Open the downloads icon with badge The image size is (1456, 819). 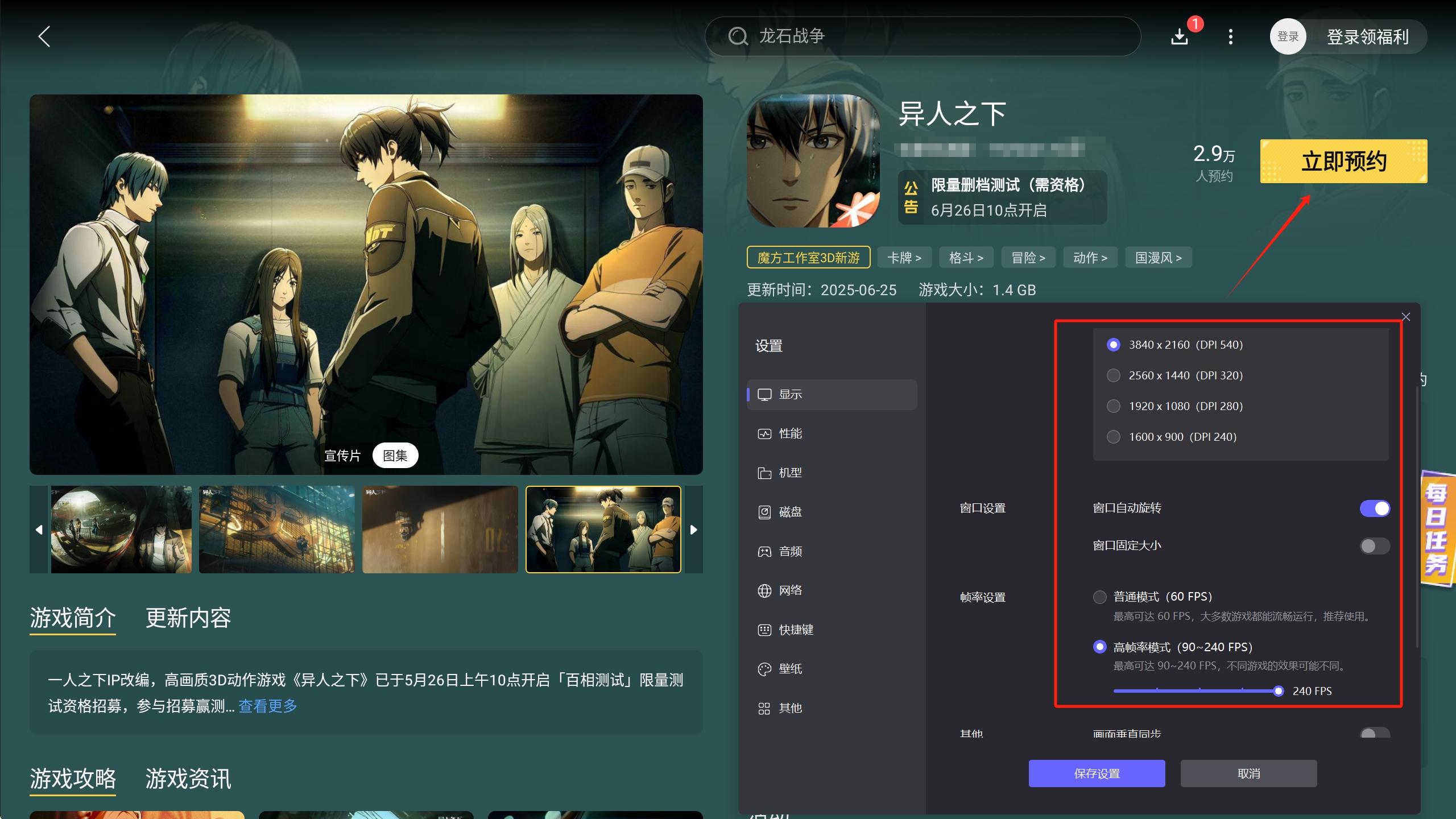(1180, 36)
